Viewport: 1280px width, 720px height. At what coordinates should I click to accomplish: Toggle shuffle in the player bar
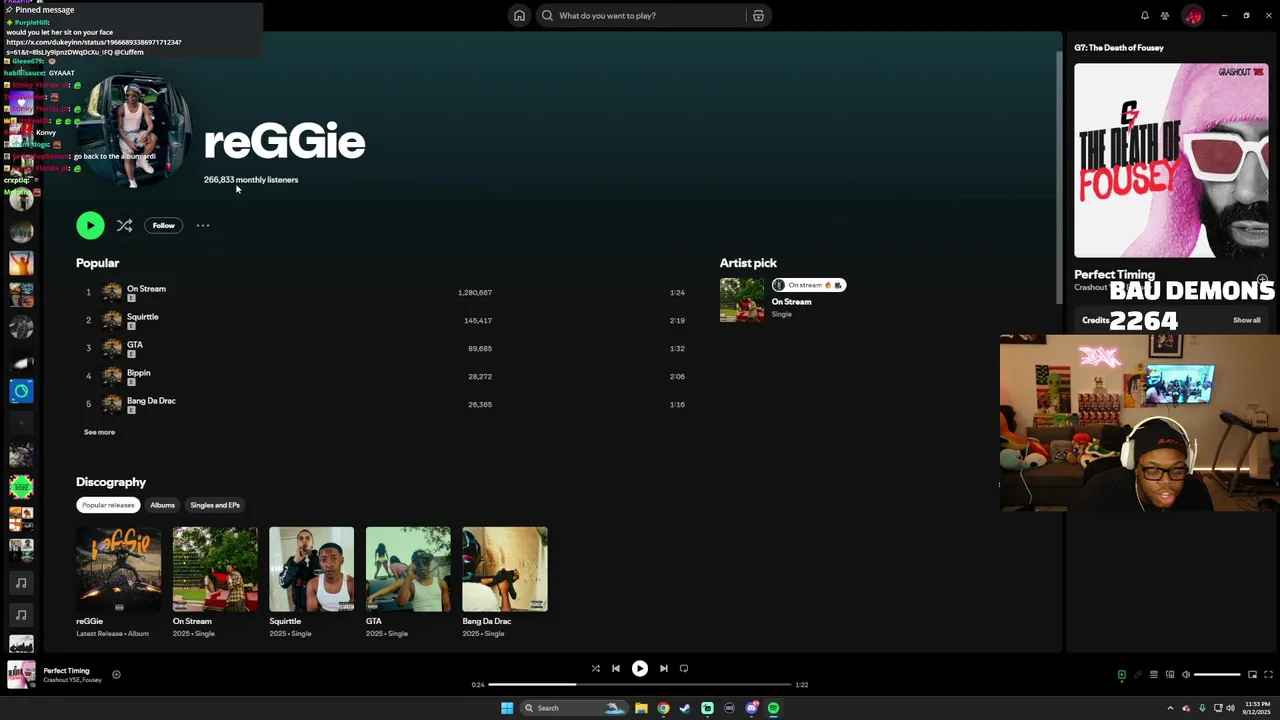595,668
